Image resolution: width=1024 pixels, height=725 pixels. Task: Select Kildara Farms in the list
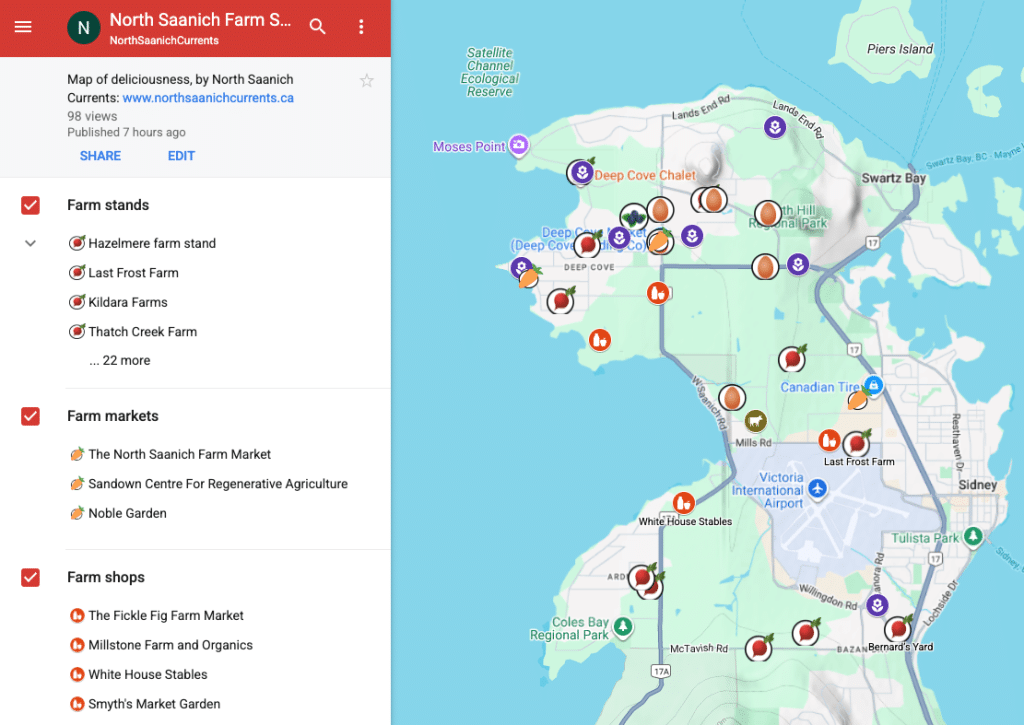point(127,302)
